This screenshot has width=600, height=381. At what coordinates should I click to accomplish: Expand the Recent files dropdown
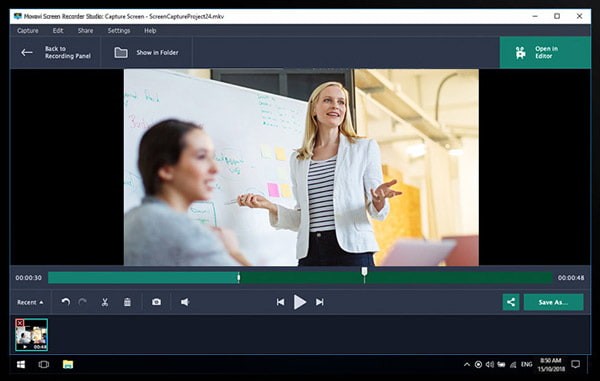click(30, 302)
